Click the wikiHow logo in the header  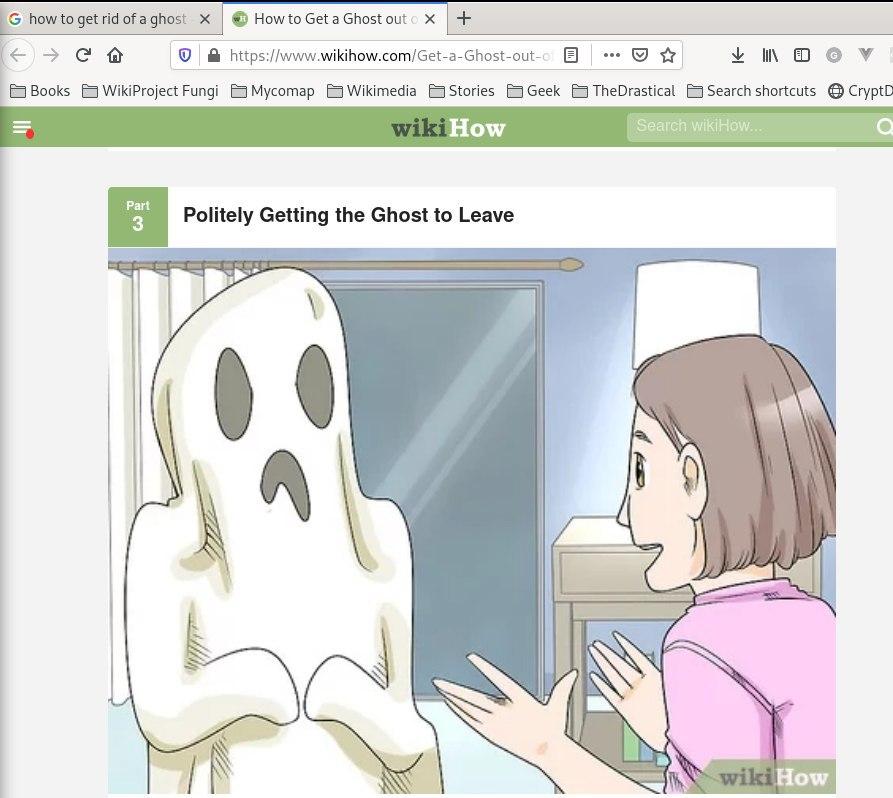click(447, 127)
